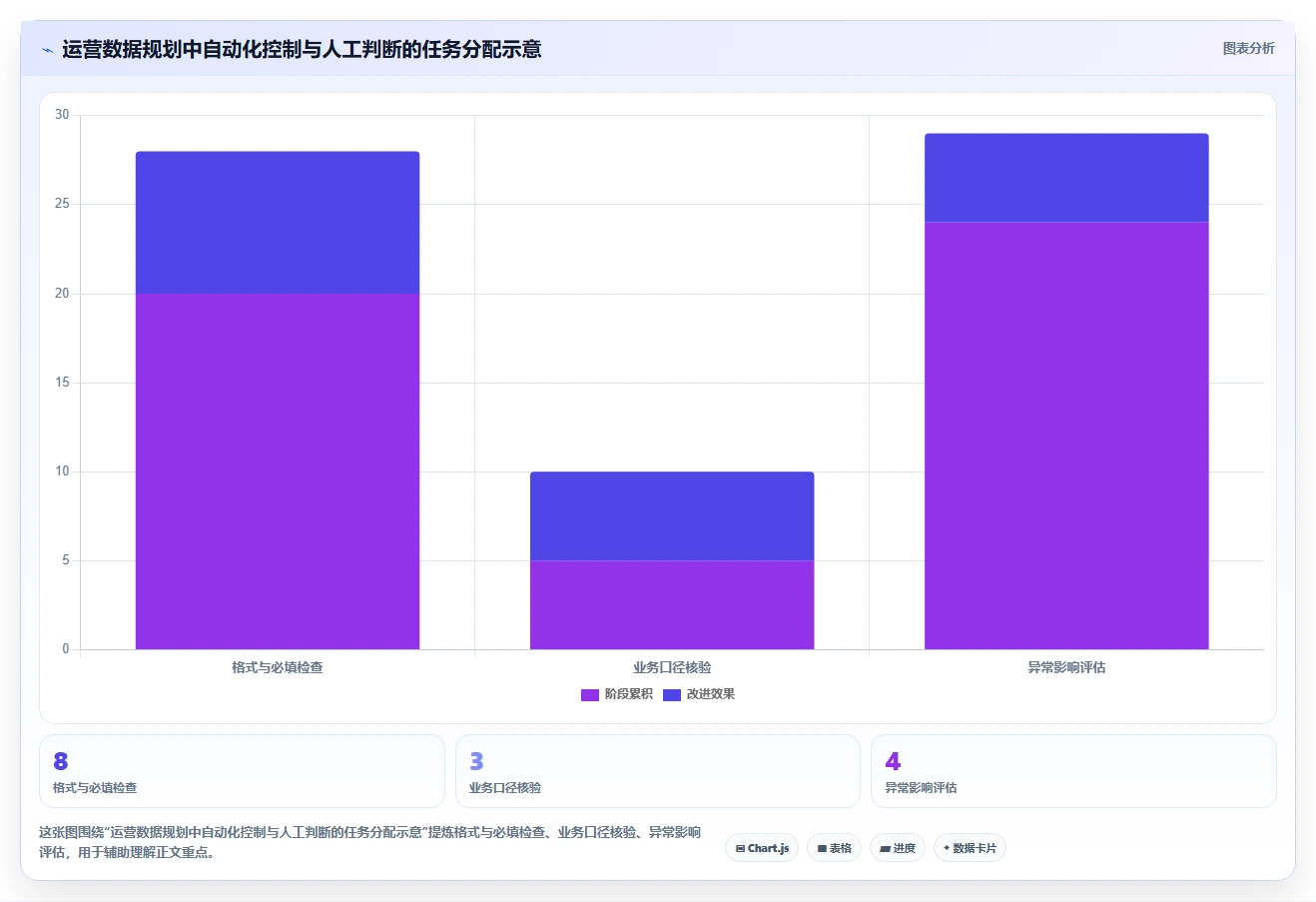Viewport: 1316px width, 902px height.
Task: Click the 图表分析 label in header
Action: pyautogui.click(x=1248, y=48)
